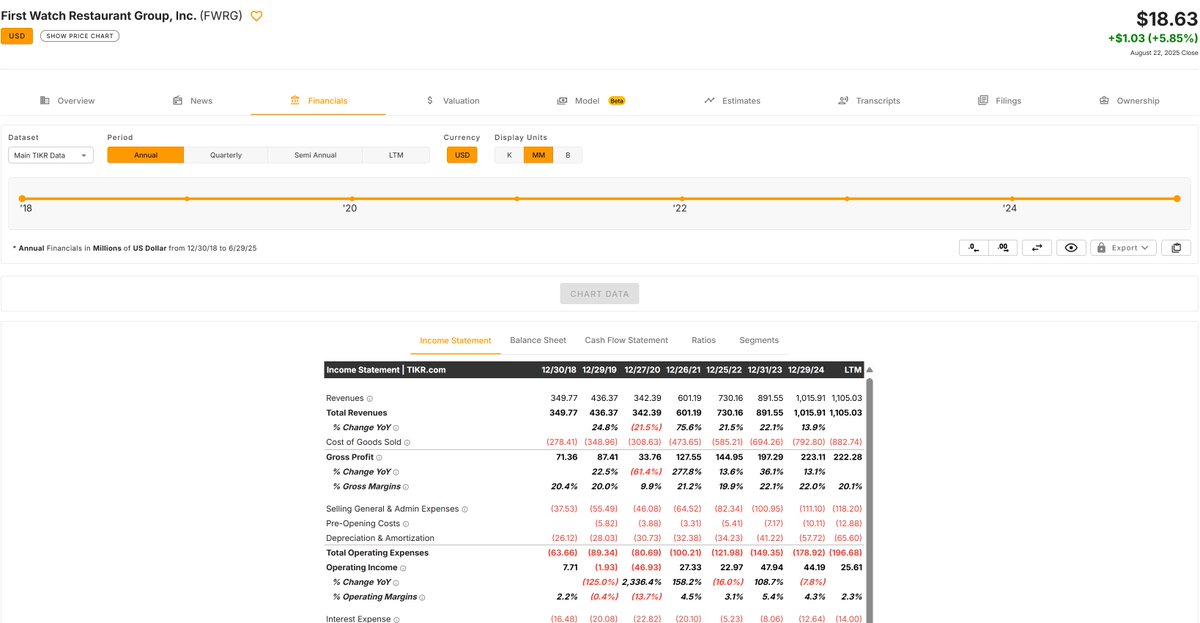Image resolution: width=1200 pixels, height=623 pixels.
Task: Click the $18.63 stock price
Action: [x=1167, y=18]
